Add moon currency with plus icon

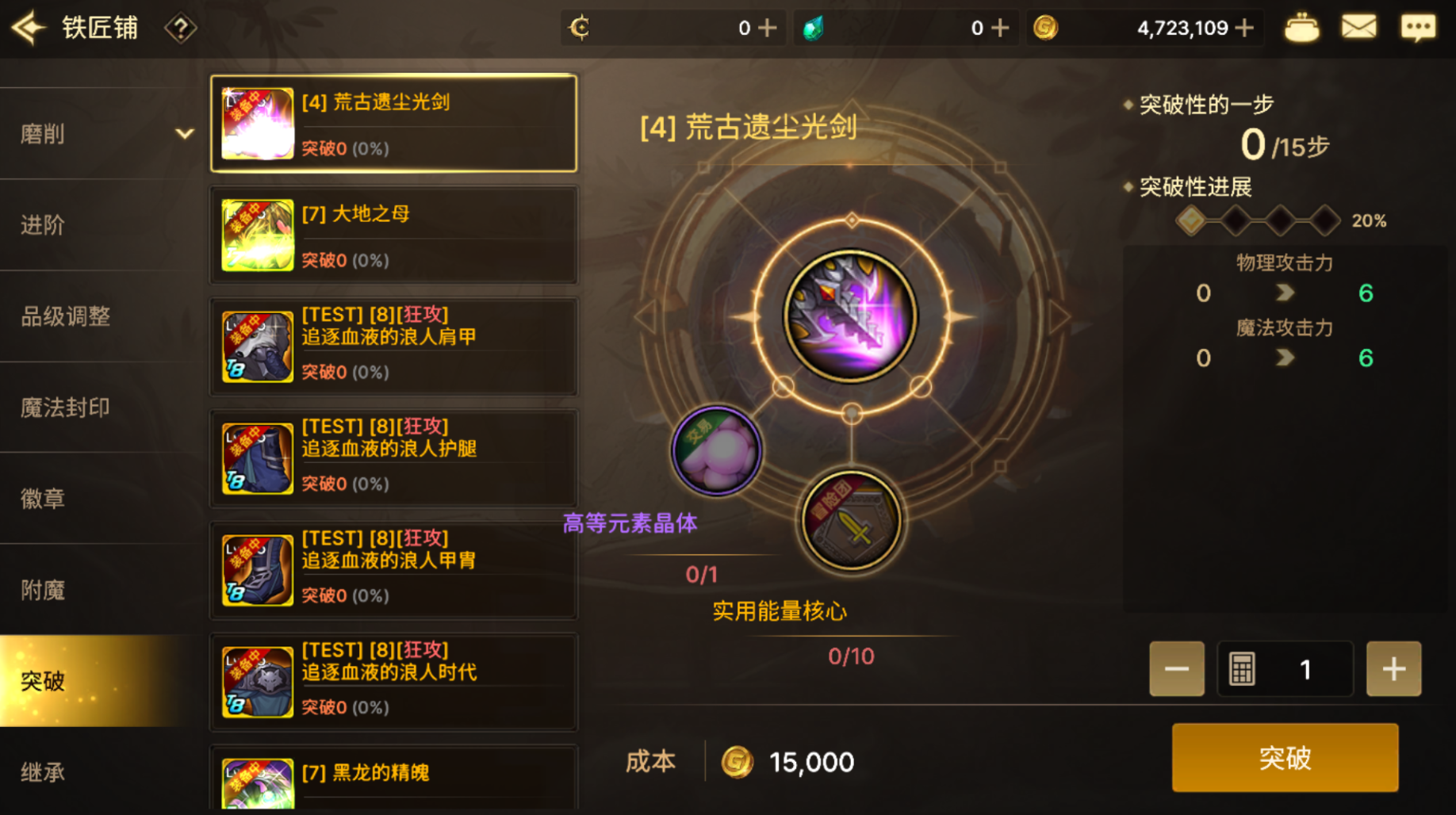pyautogui.click(x=767, y=29)
